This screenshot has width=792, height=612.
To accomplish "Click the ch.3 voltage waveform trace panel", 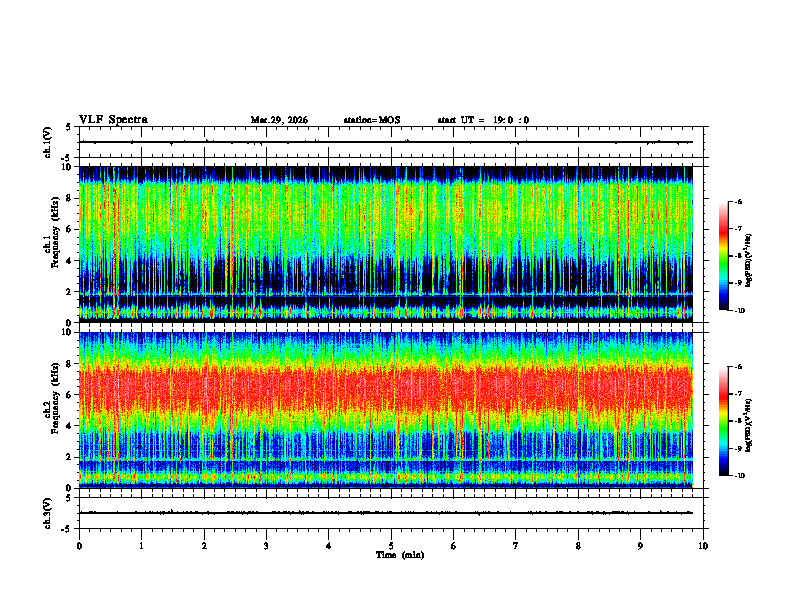I will click(x=391, y=513).
